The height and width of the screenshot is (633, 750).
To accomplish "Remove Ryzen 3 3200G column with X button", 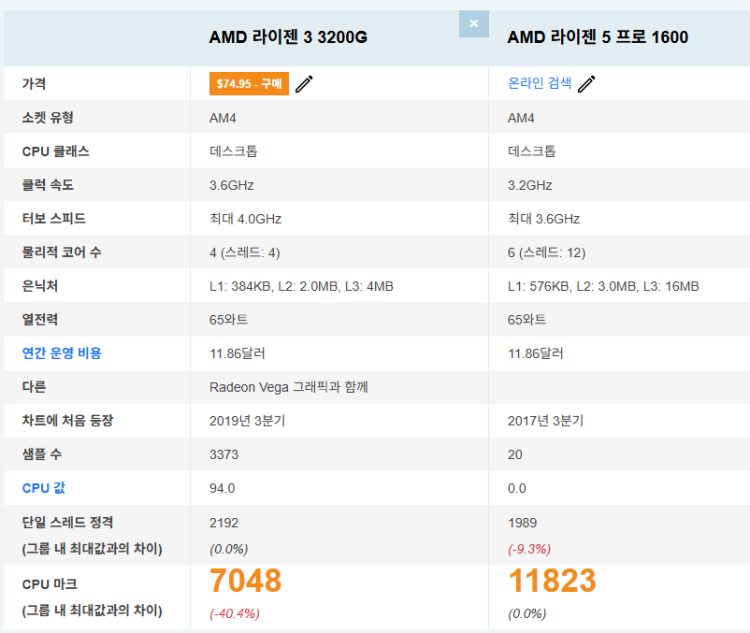I will point(474,23).
